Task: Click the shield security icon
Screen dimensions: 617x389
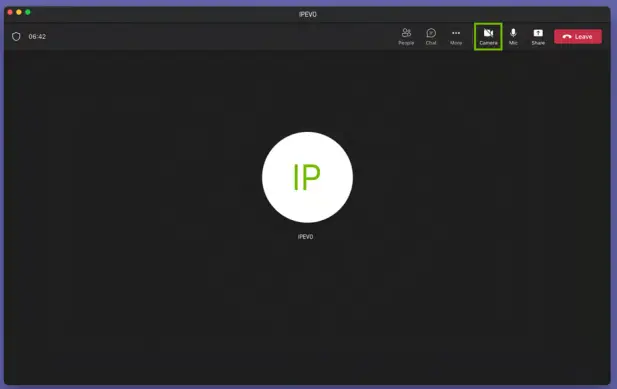Action: [x=16, y=37]
